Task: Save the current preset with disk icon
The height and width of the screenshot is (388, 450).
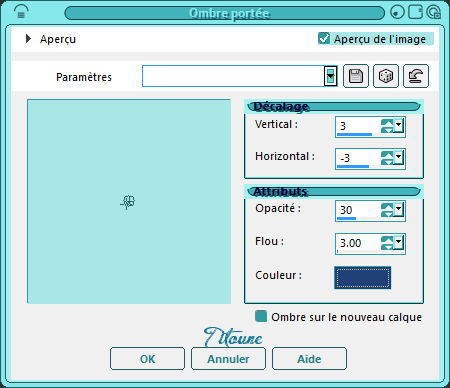Action: 356,76
